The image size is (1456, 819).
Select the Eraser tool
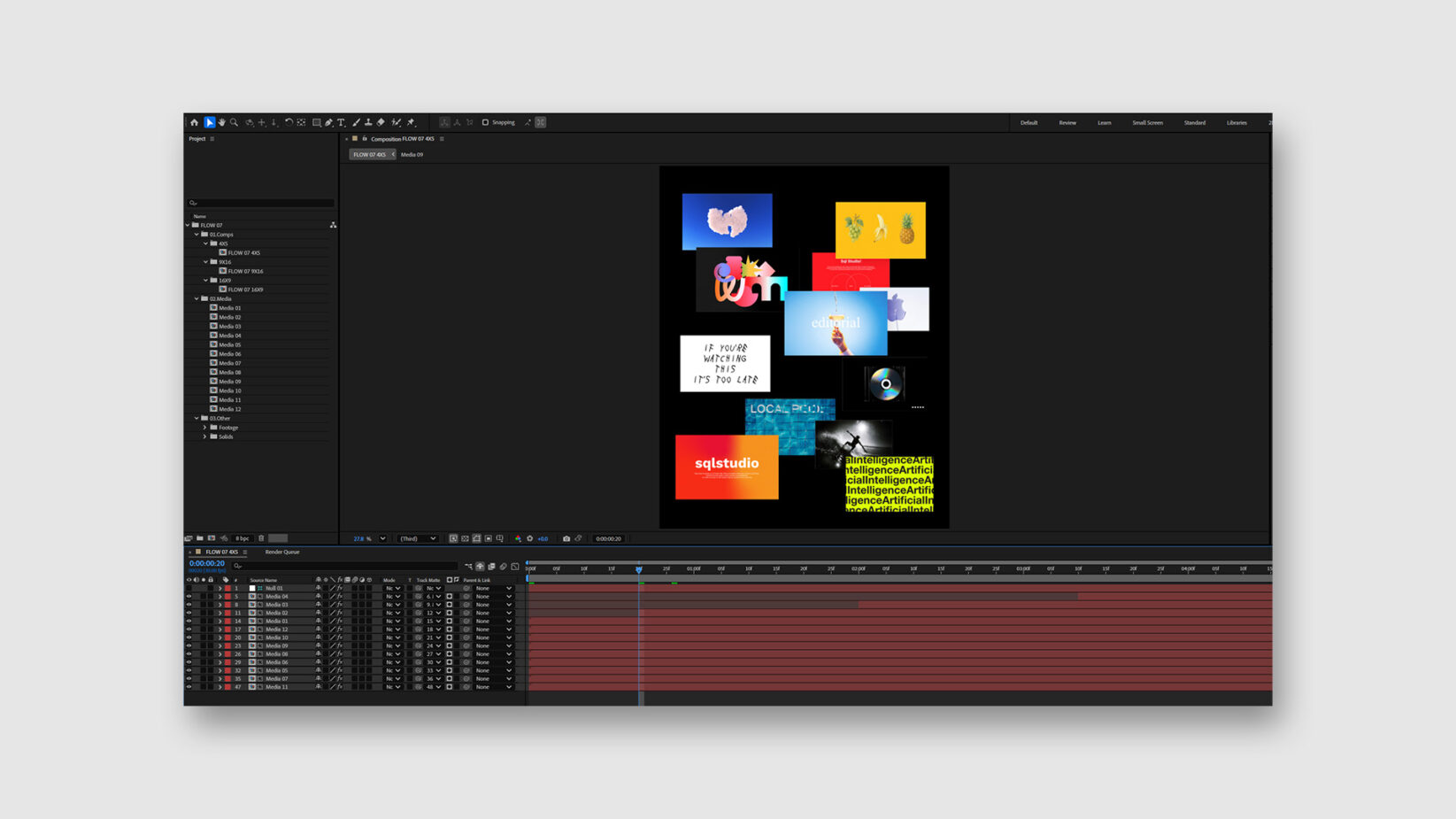pyautogui.click(x=381, y=123)
